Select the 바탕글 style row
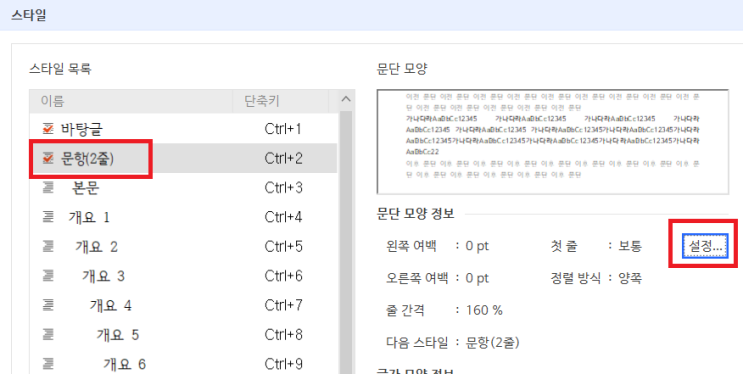Image resolution: width=743 pixels, height=374 pixels. tap(183, 129)
